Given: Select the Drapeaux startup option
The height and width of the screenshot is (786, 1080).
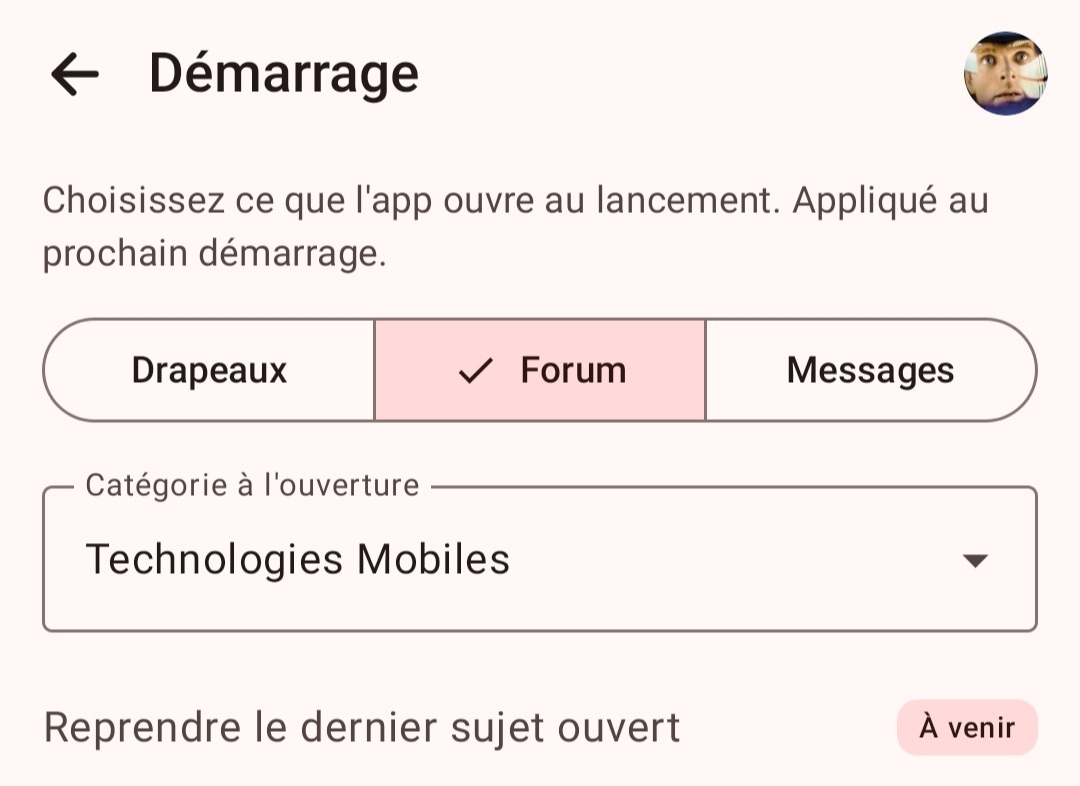Looking at the screenshot, I should [209, 370].
